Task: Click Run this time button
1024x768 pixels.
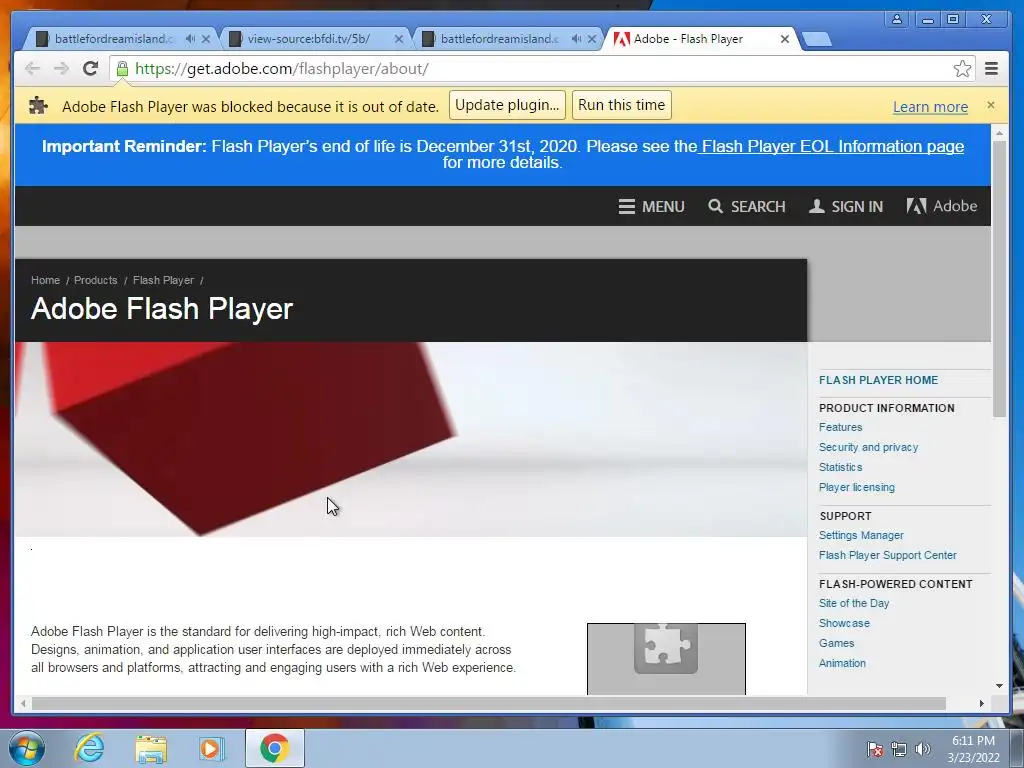Action: [622, 105]
